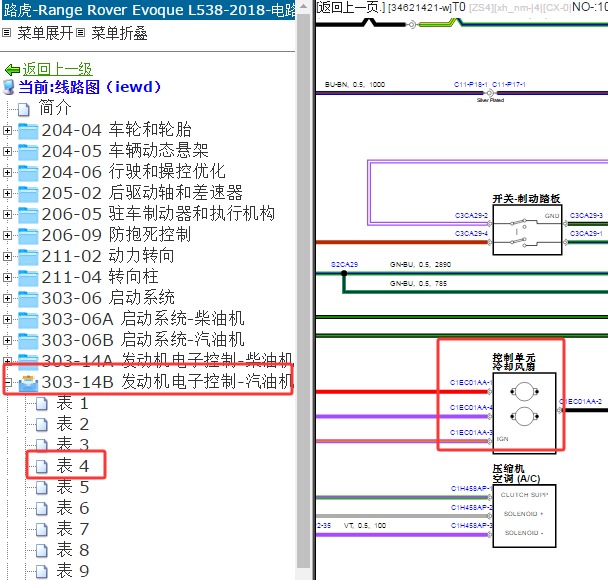Viewport: 608px width, 580px height.
Task: Click the folder icon for 211-02 动力转向
Action: pyautogui.click(x=28, y=257)
